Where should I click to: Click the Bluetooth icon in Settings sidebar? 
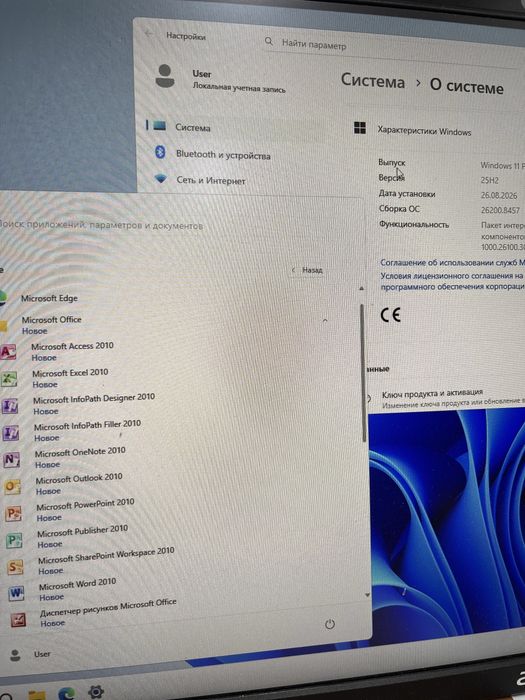click(160, 152)
